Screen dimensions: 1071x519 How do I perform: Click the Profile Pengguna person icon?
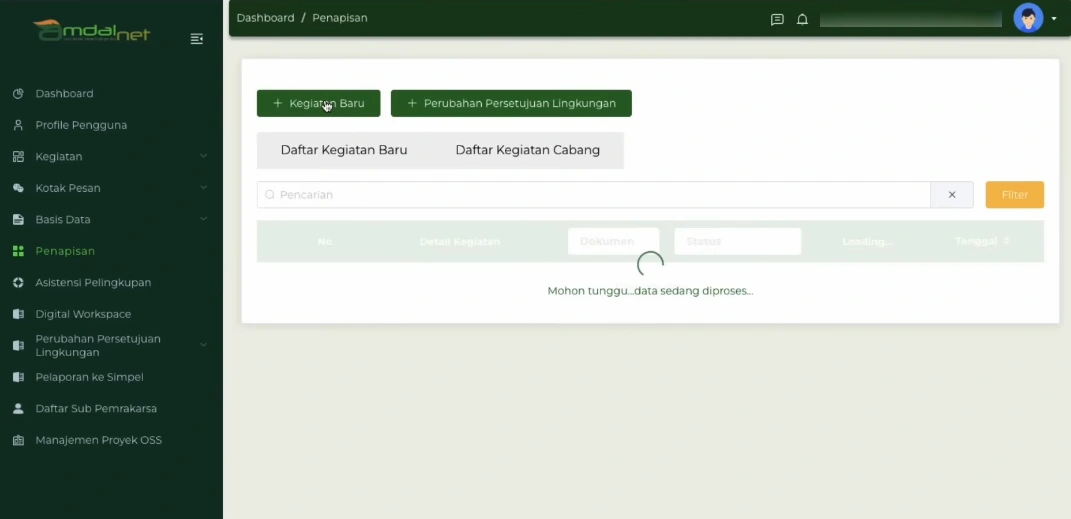tap(18, 125)
